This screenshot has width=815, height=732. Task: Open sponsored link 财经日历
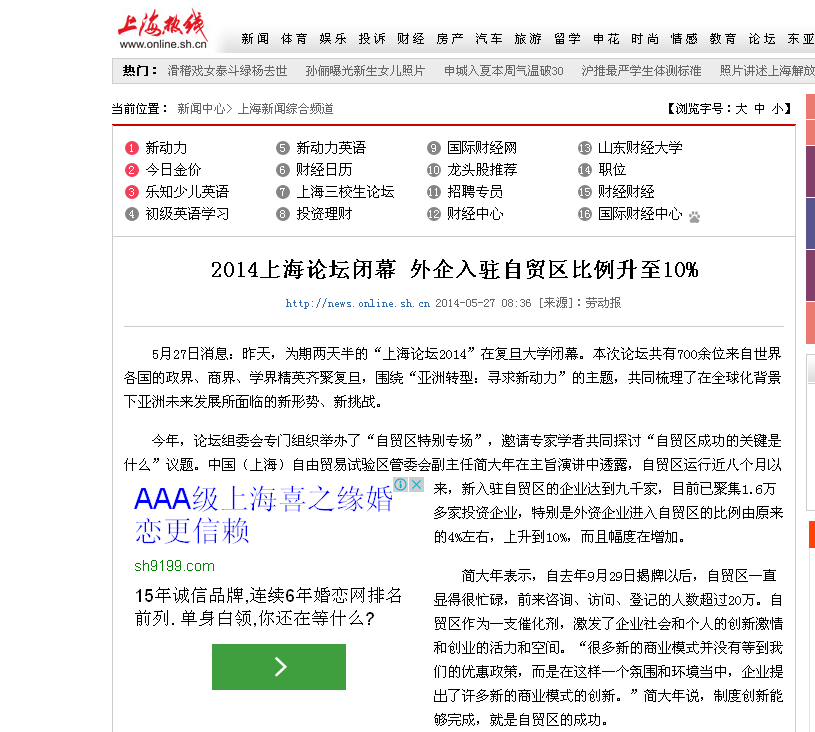click(324, 170)
